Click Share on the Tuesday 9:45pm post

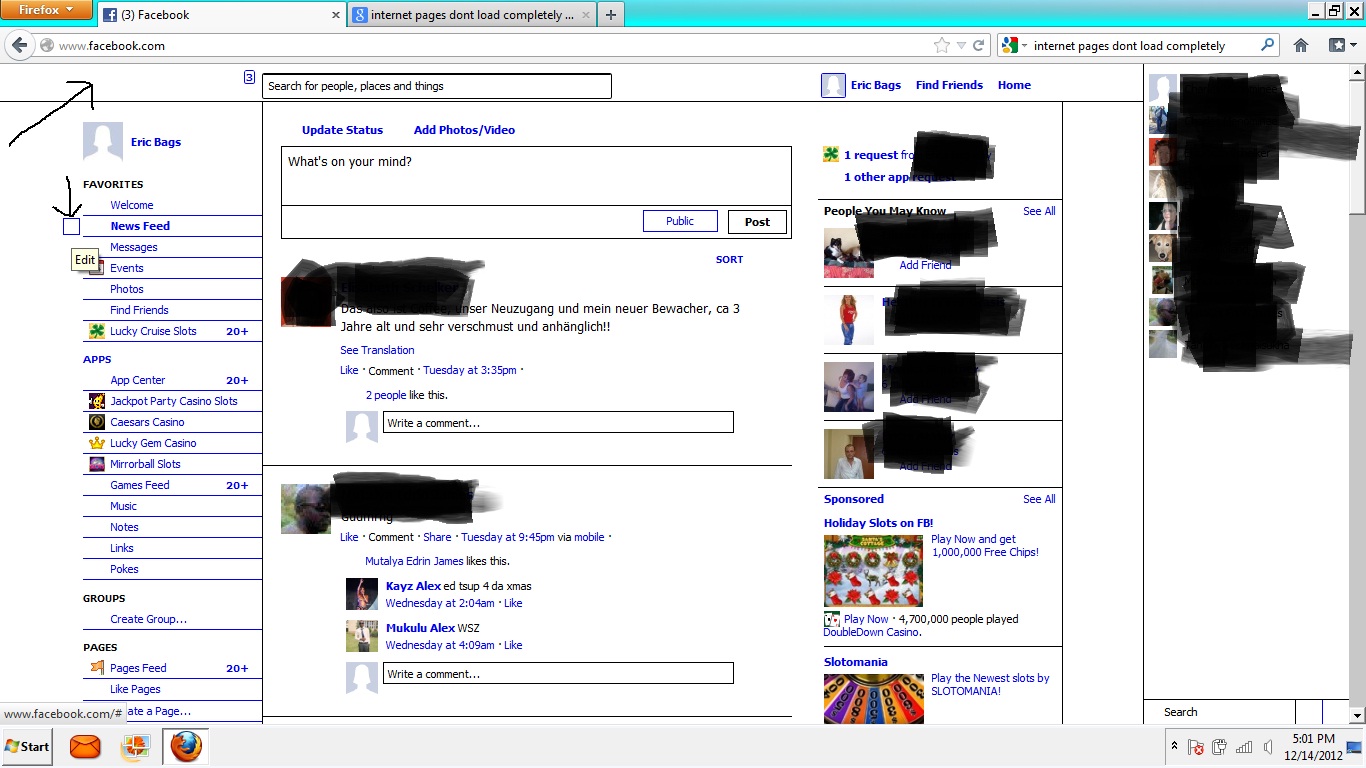[437, 537]
